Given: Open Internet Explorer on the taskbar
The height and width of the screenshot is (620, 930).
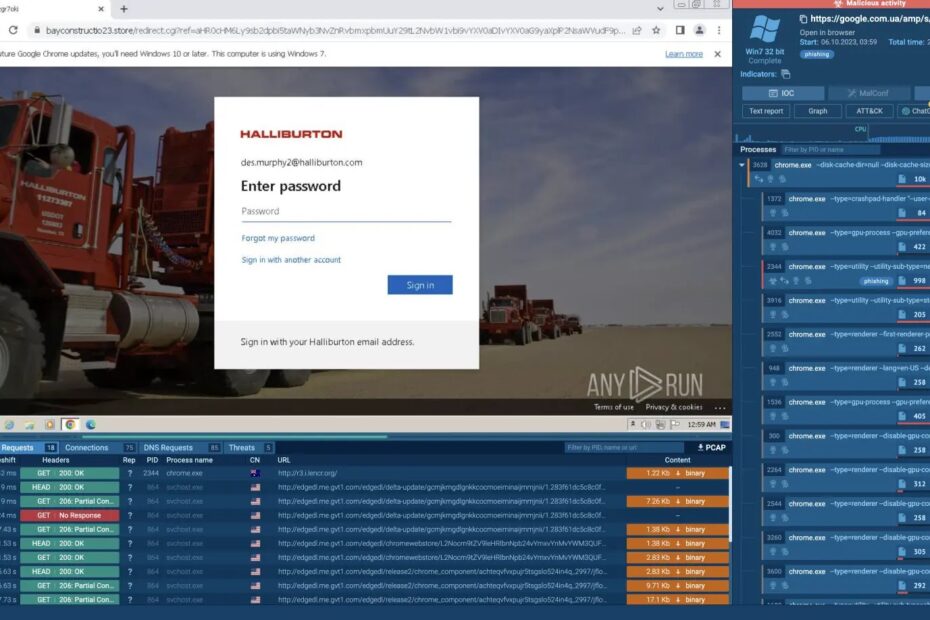Looking at the screenshot, I should (9, 425).
